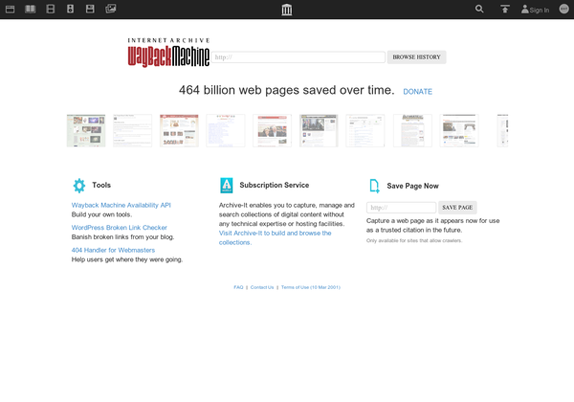Click the Save Page Now heading
This screenshot has height=402, width=574.
point(413,186)
